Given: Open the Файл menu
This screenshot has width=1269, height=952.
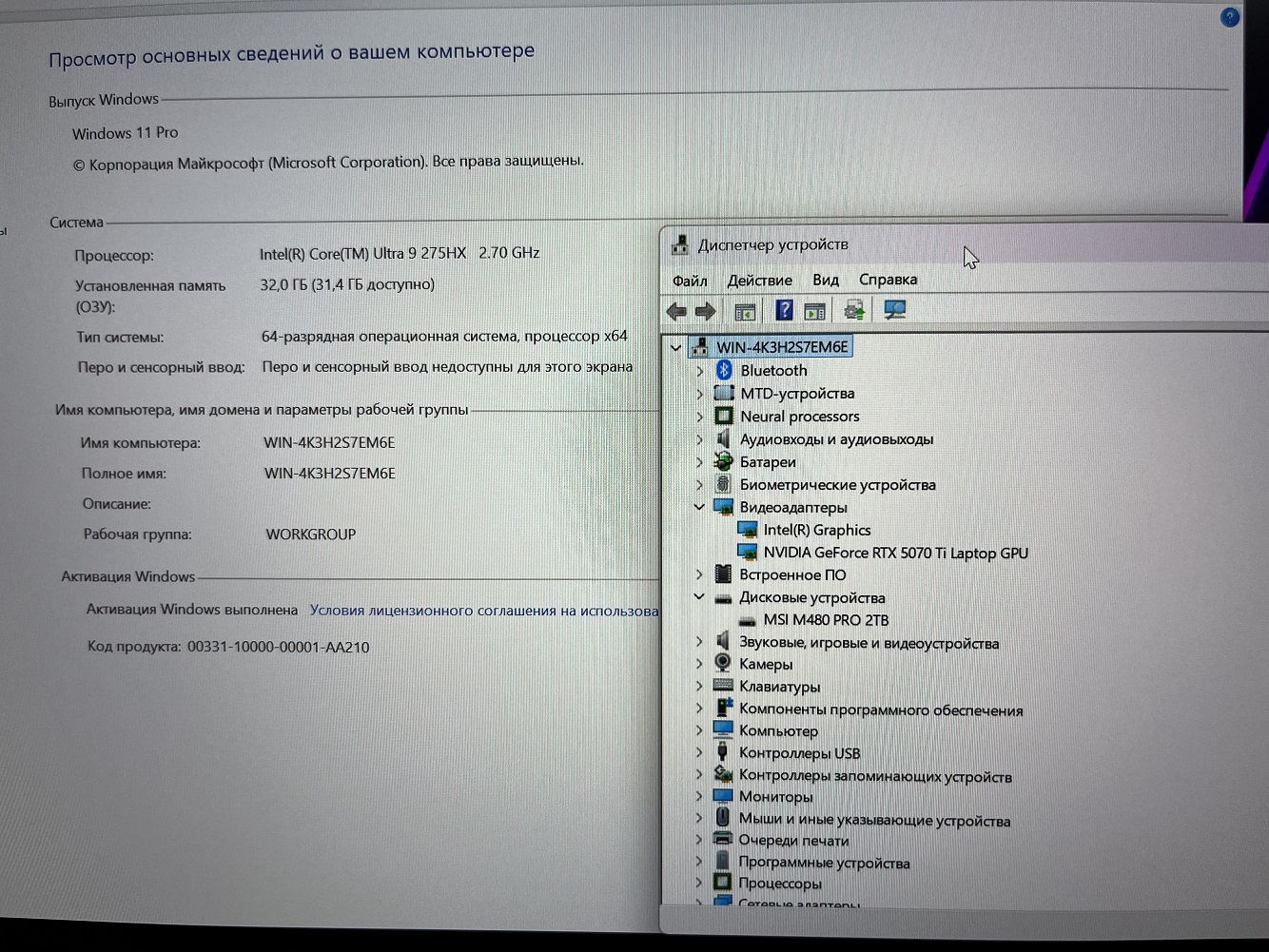Looking at the screenshot, I should click(690, 281).
